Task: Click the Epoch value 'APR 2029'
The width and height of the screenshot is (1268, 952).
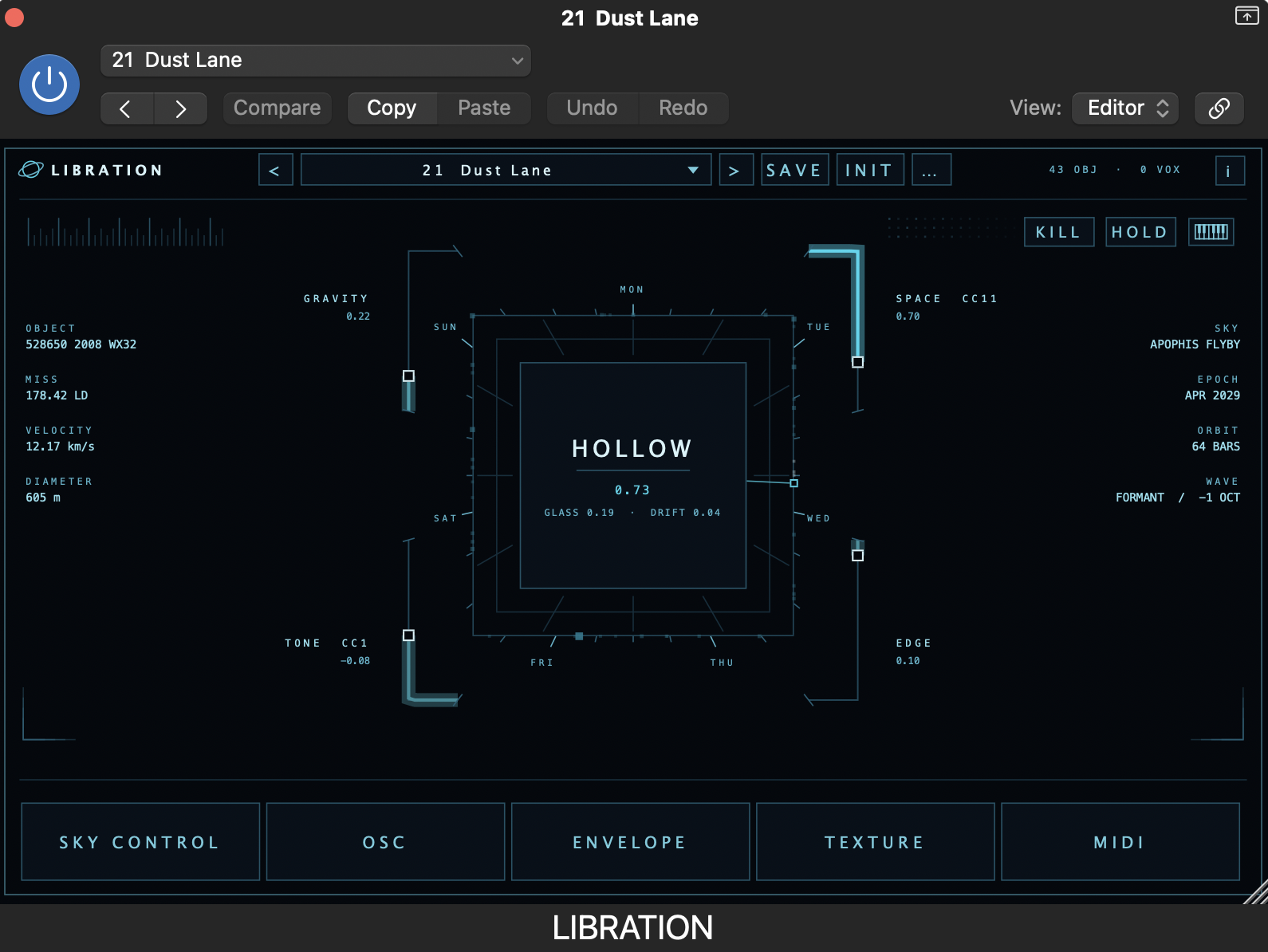Action: (x=1212, y=395)
